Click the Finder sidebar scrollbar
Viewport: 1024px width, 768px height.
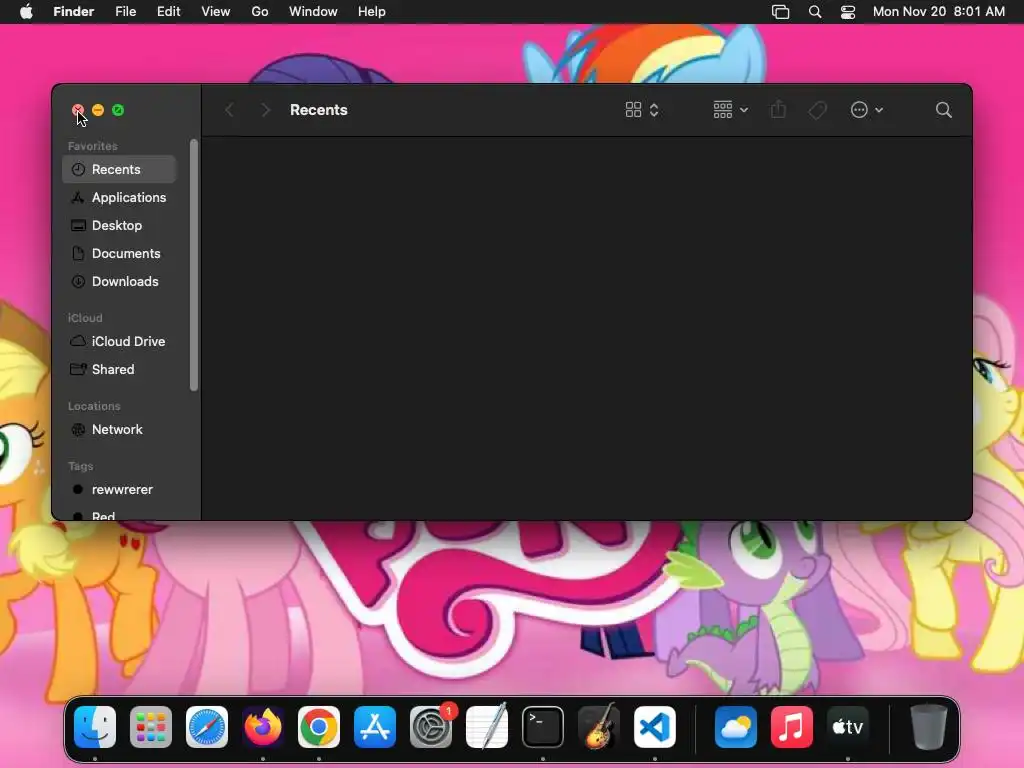click(x=193, y=265)
